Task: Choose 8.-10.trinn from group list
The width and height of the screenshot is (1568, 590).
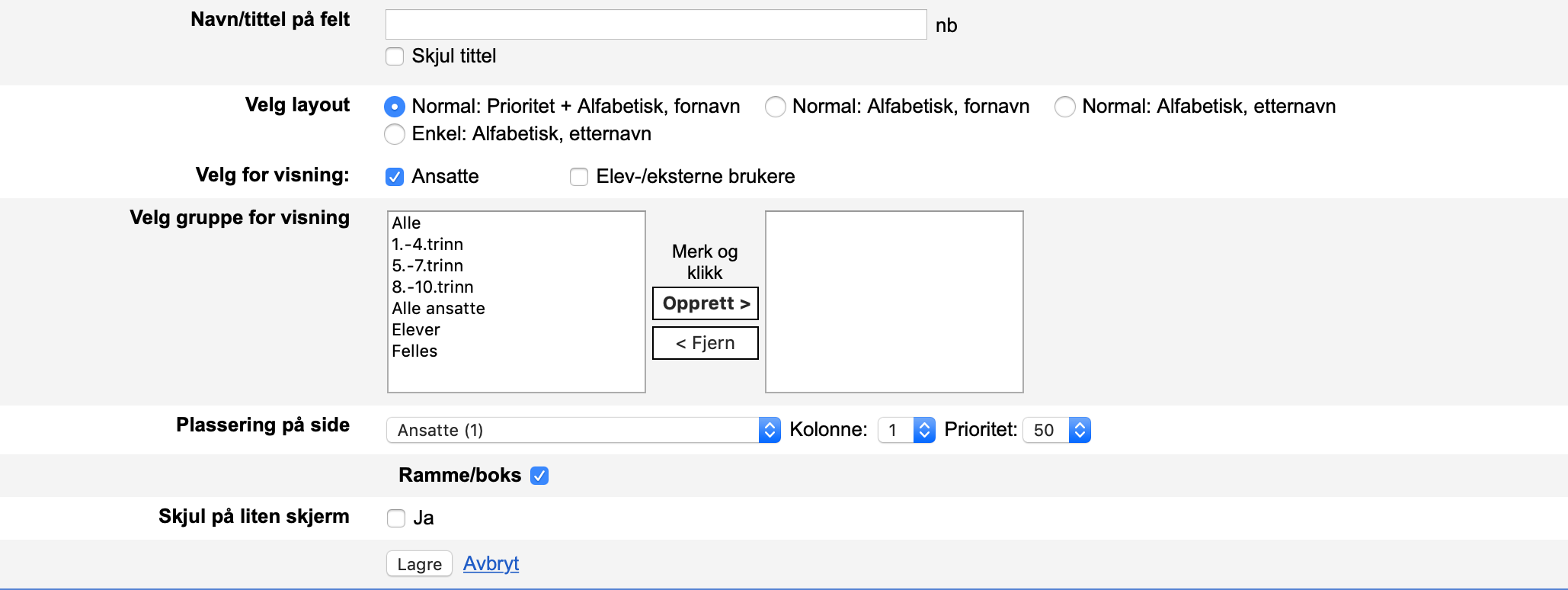Action: tap(432, 287)
